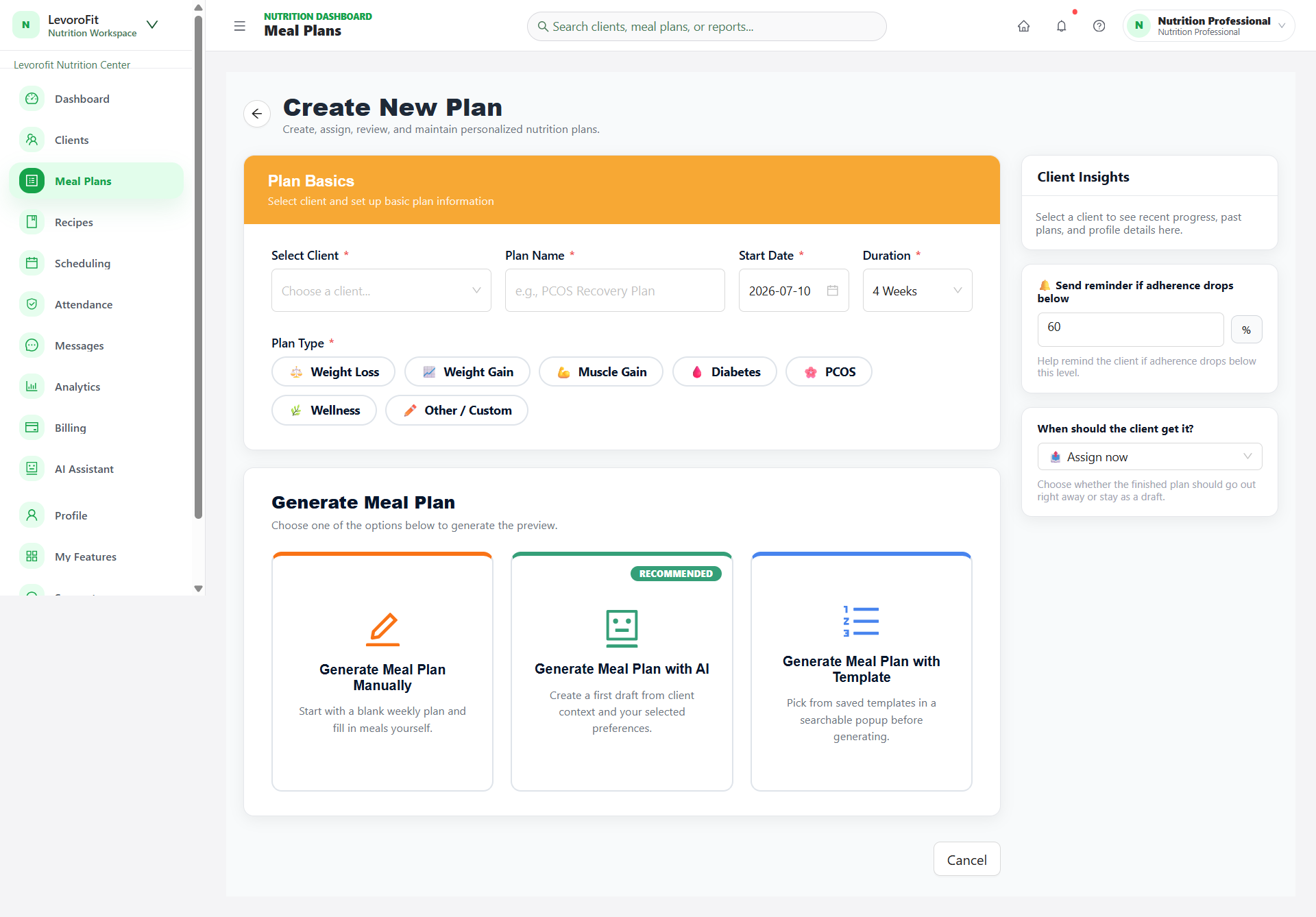Open Messages in the sidebar

pos(96,345)
